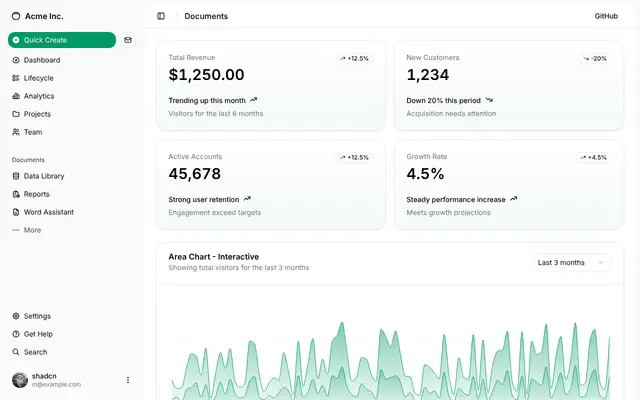
Task: Click the More ellipsis icon
Action: [16, 230]
